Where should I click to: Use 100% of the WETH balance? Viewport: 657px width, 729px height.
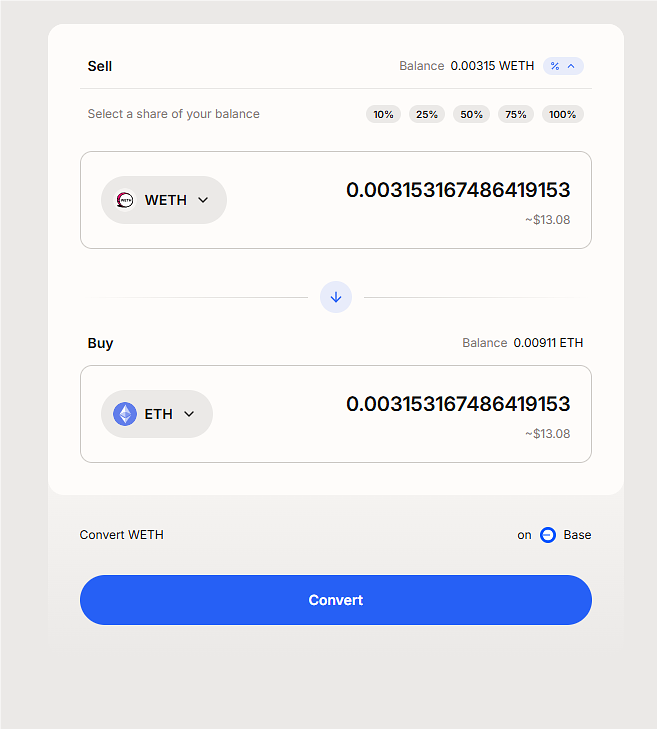click(x=562, y=114)
